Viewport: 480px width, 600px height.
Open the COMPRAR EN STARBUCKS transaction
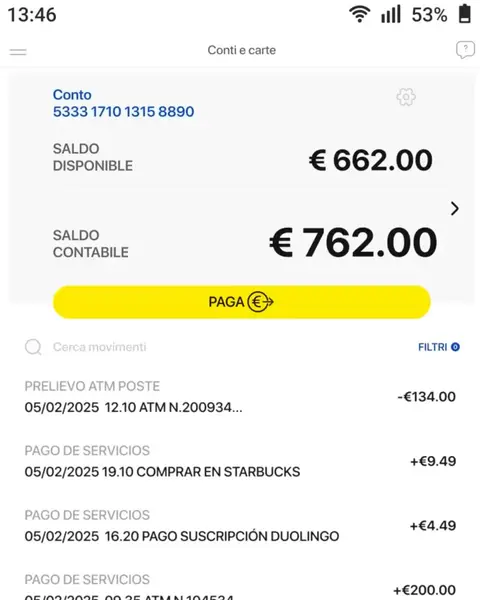[240, 461]
